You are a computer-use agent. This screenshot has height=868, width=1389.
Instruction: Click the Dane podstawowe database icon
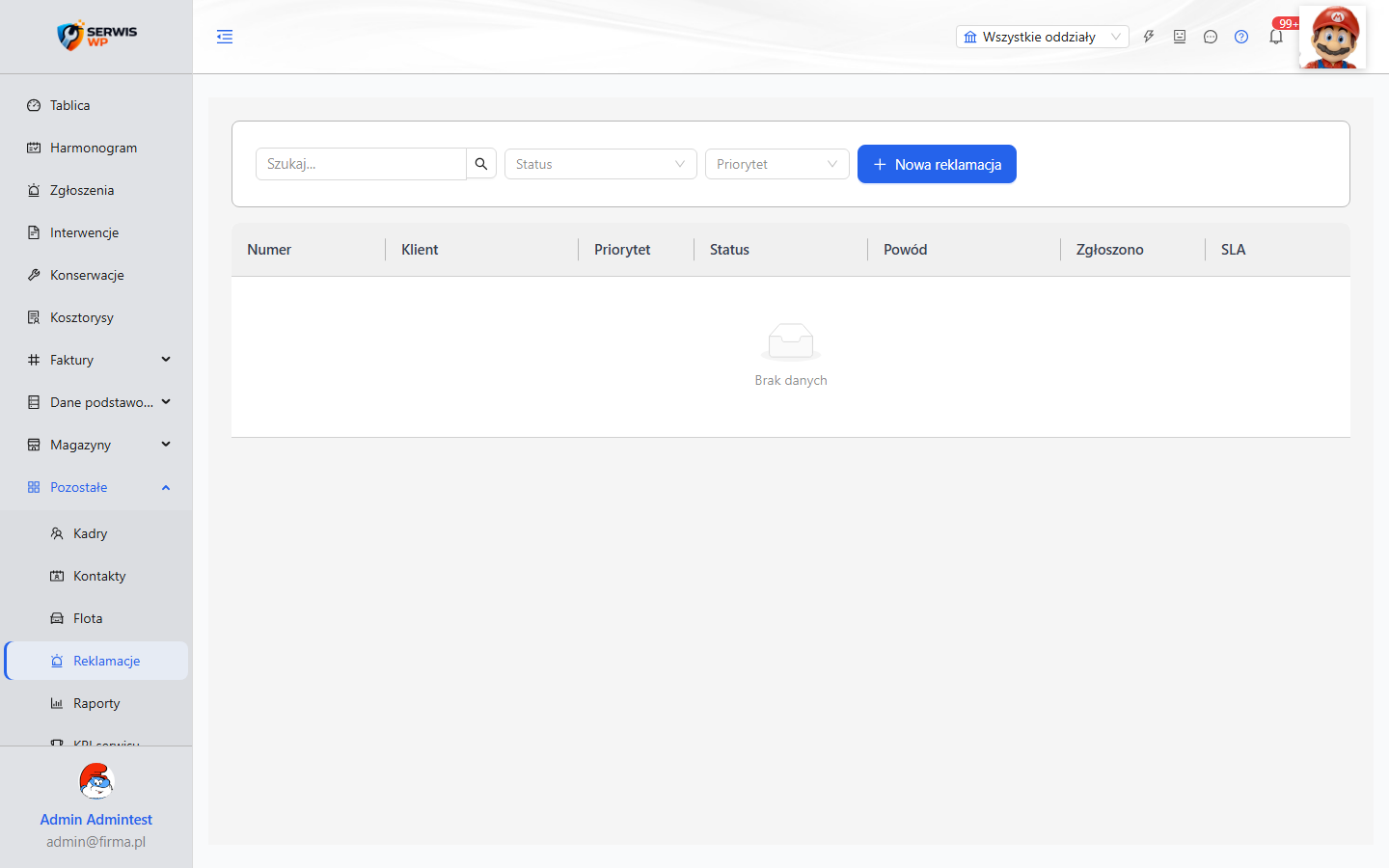pos(34,402)
